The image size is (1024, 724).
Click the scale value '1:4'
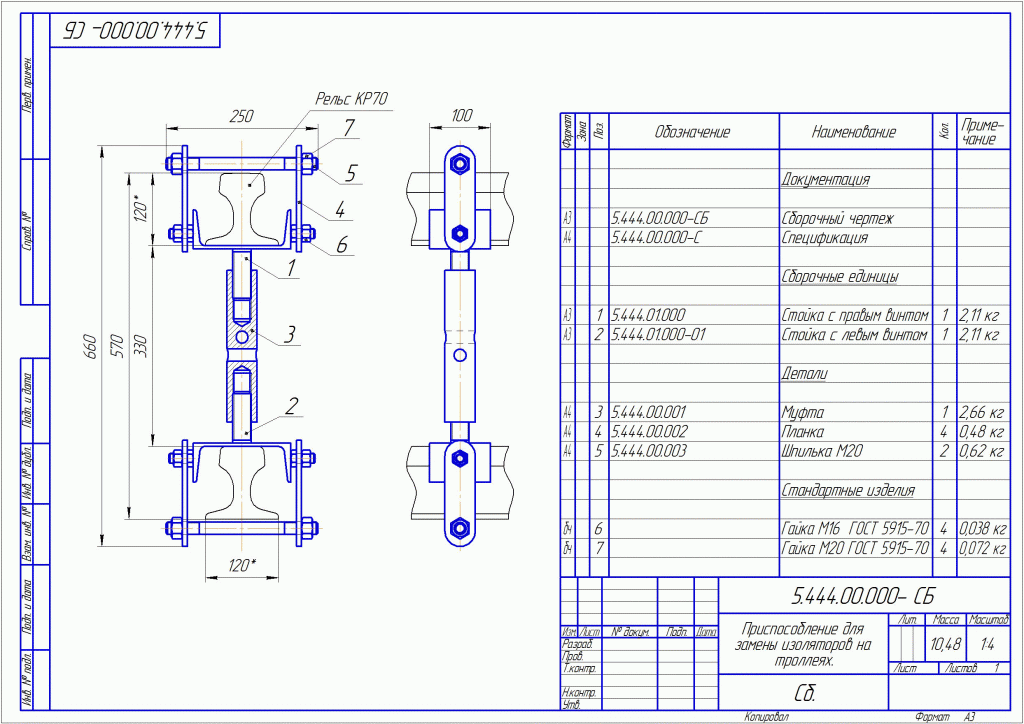[x=987, y=644]
